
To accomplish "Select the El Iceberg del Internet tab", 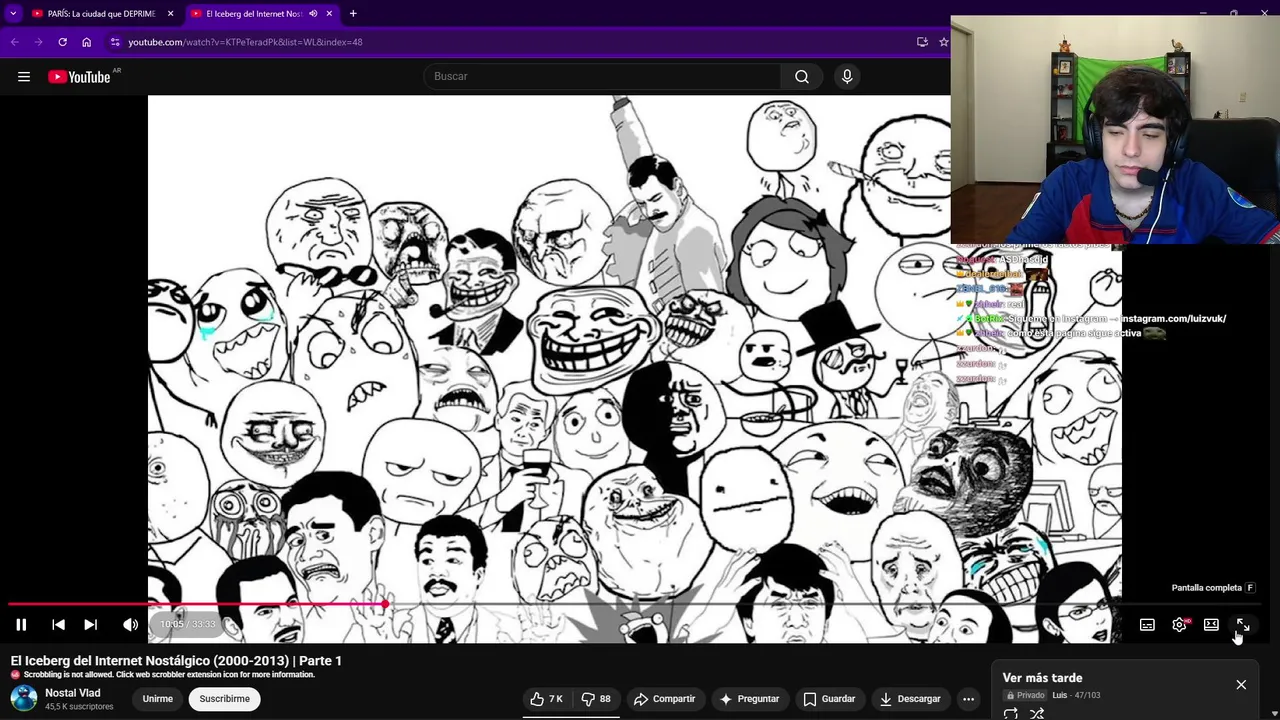I will [x=254, y=14].
